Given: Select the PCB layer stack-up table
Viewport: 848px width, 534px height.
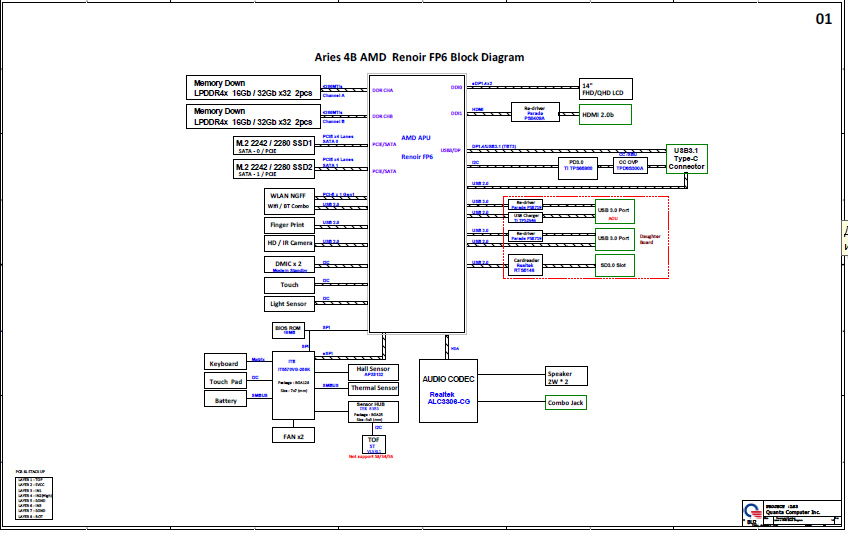Looking at the screenshot, I should [x=34, y=498].
